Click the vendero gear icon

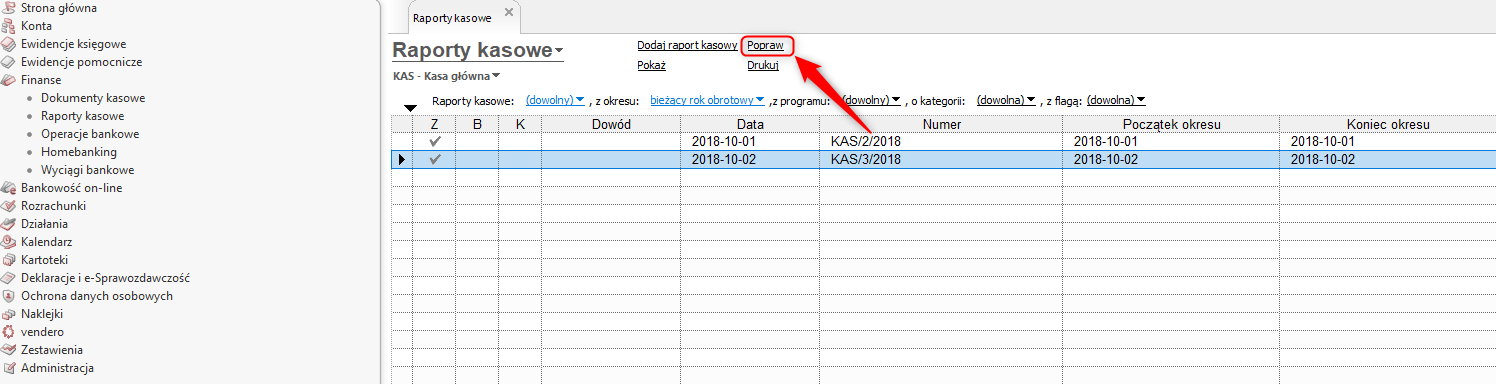click(x=9, y=332)
